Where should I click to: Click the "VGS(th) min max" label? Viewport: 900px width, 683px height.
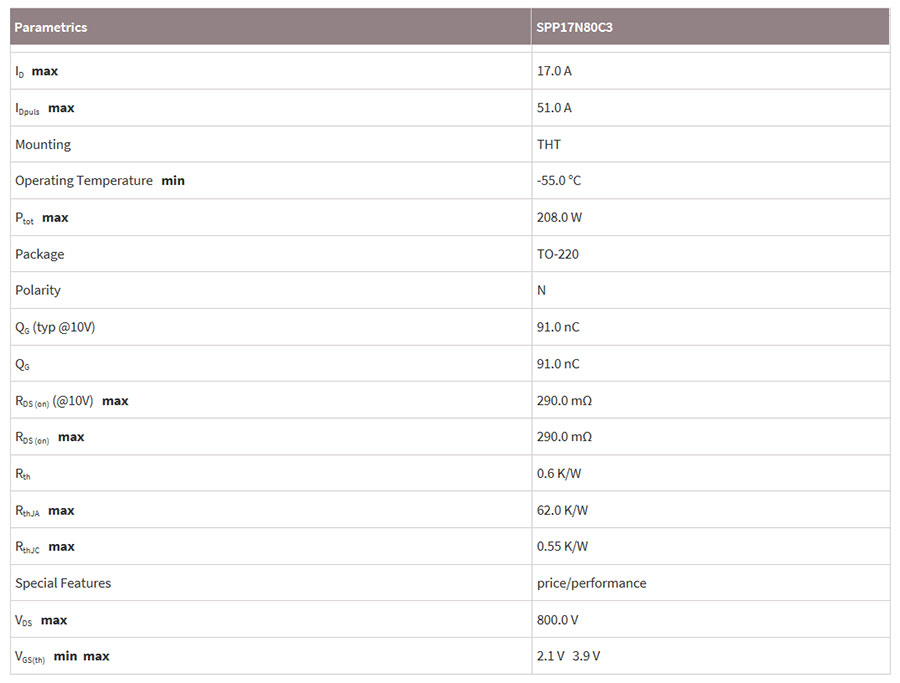pyautogui.click(x=63, y=657)
